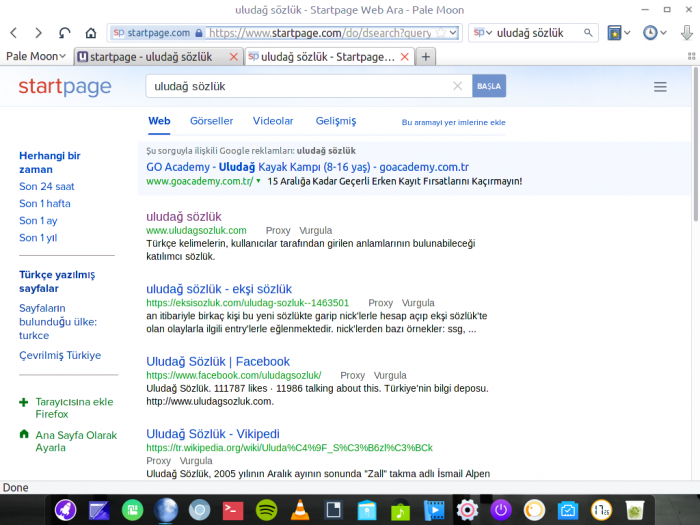Screen dimensions: 700x525
Task: Expand the goacademy.com.tr ad dropdown arrow
Action: click(258, 181)
